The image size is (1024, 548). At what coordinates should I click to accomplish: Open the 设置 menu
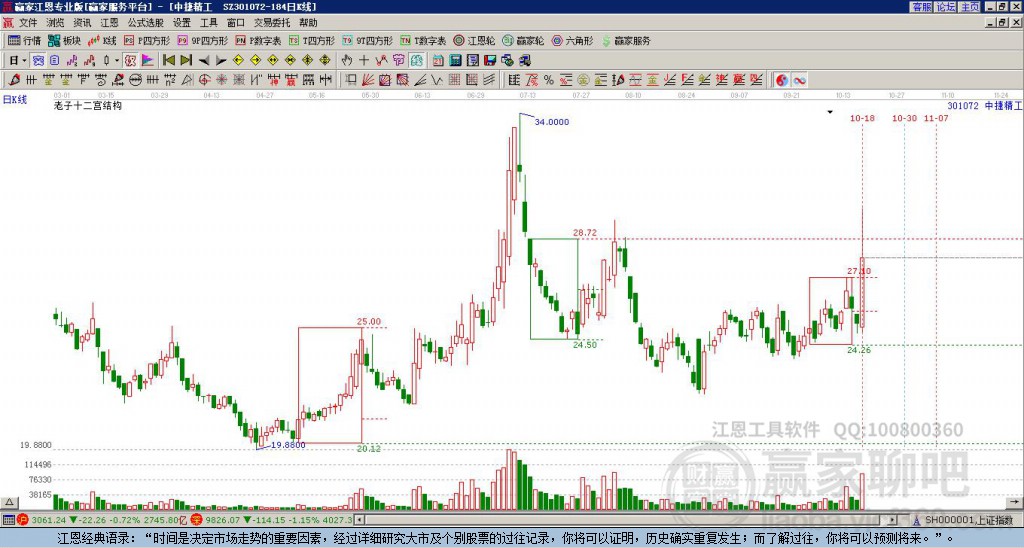[182, 23]
